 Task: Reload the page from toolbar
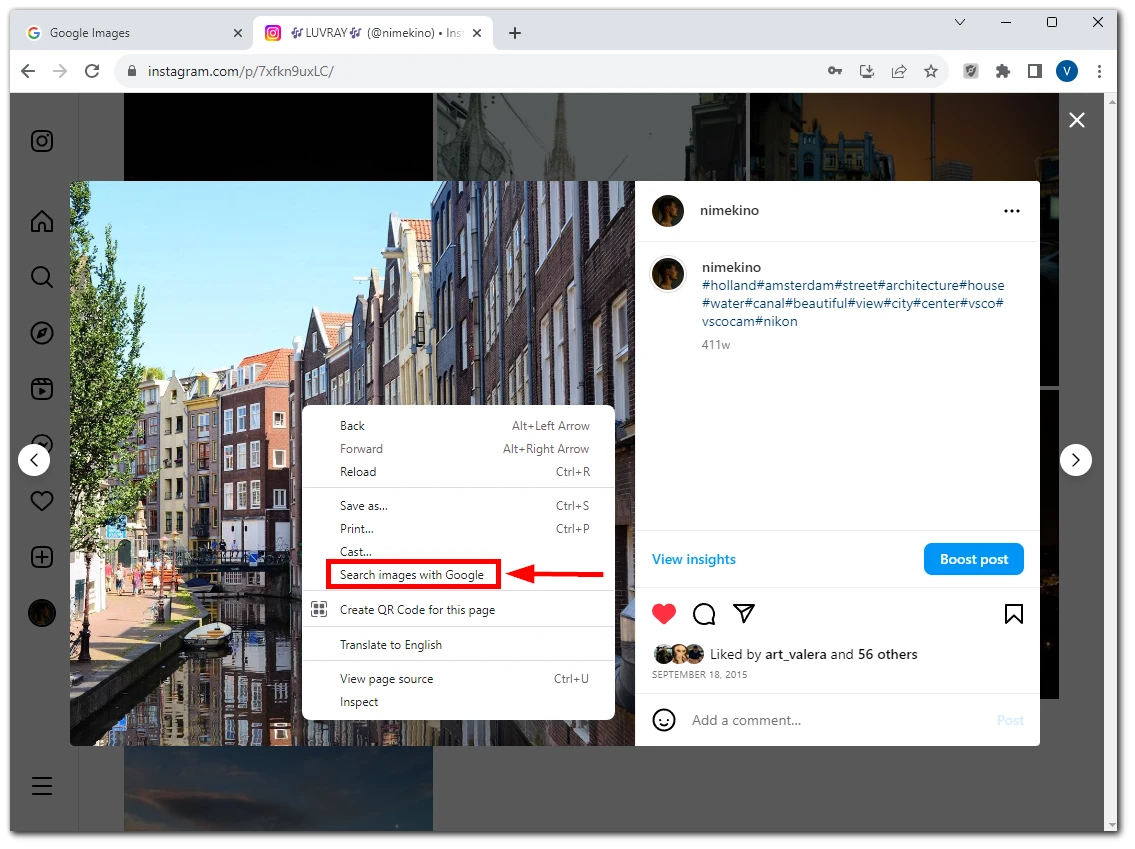point(92,71)
